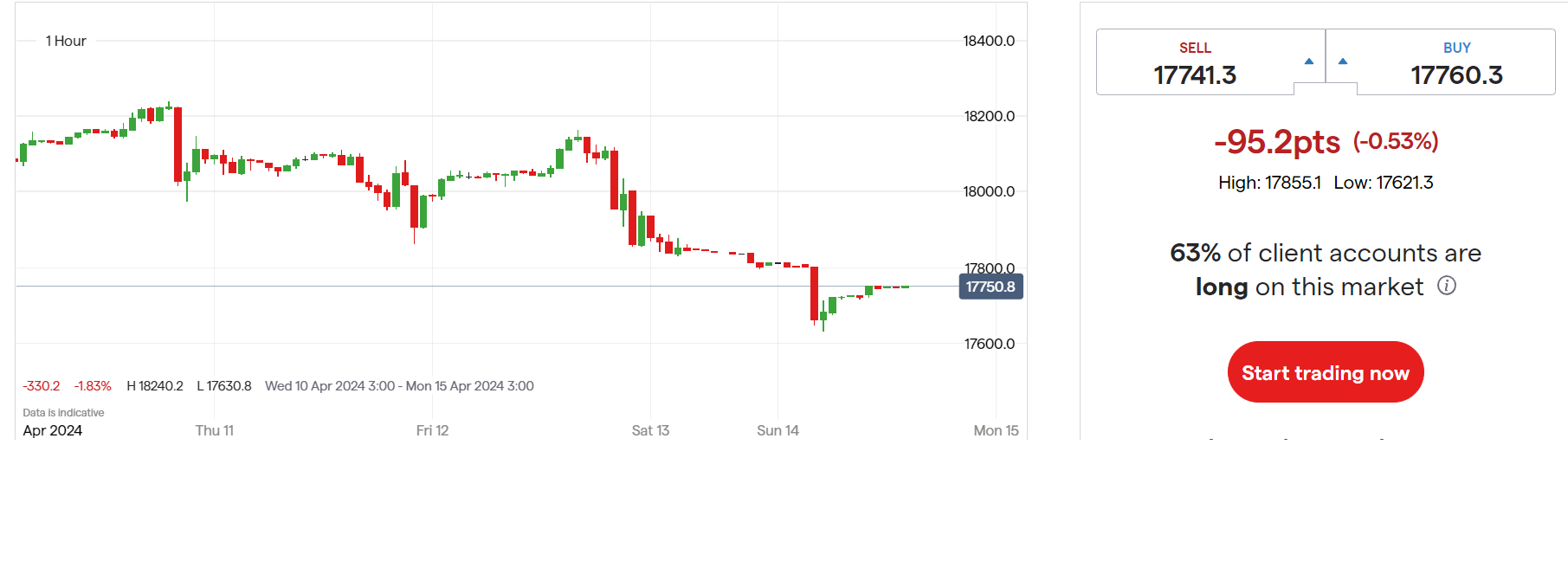1568x561 pixels.
Task: Click the Sat 13 date marker
Action: 650,430
